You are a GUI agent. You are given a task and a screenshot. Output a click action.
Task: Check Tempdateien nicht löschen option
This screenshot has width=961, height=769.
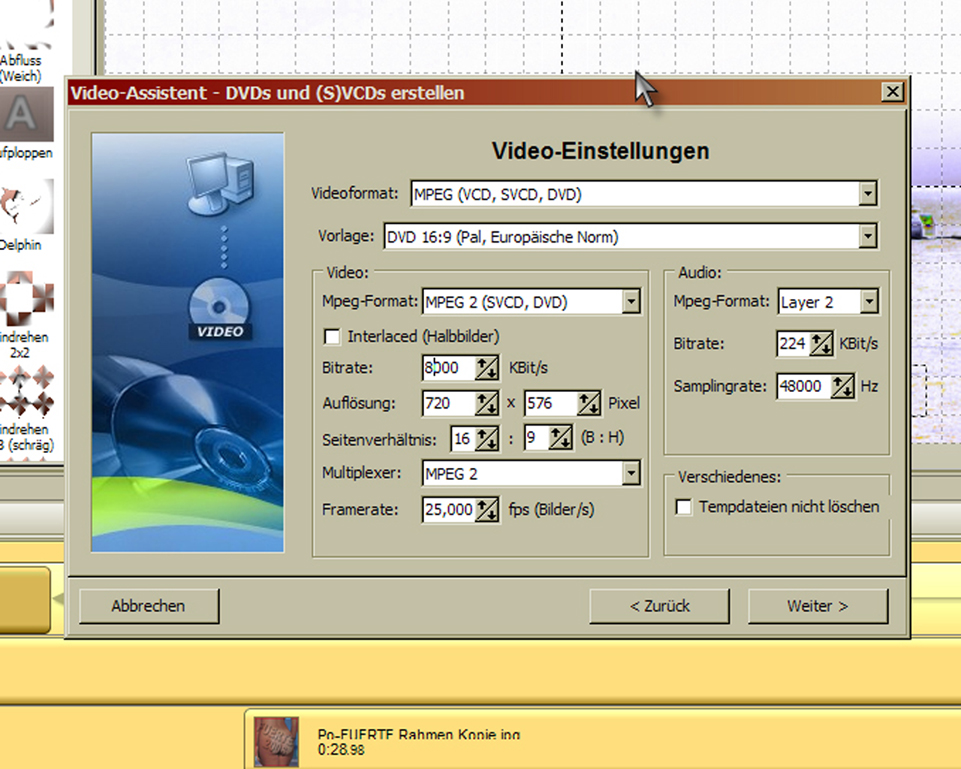click(x=684, y=507)
